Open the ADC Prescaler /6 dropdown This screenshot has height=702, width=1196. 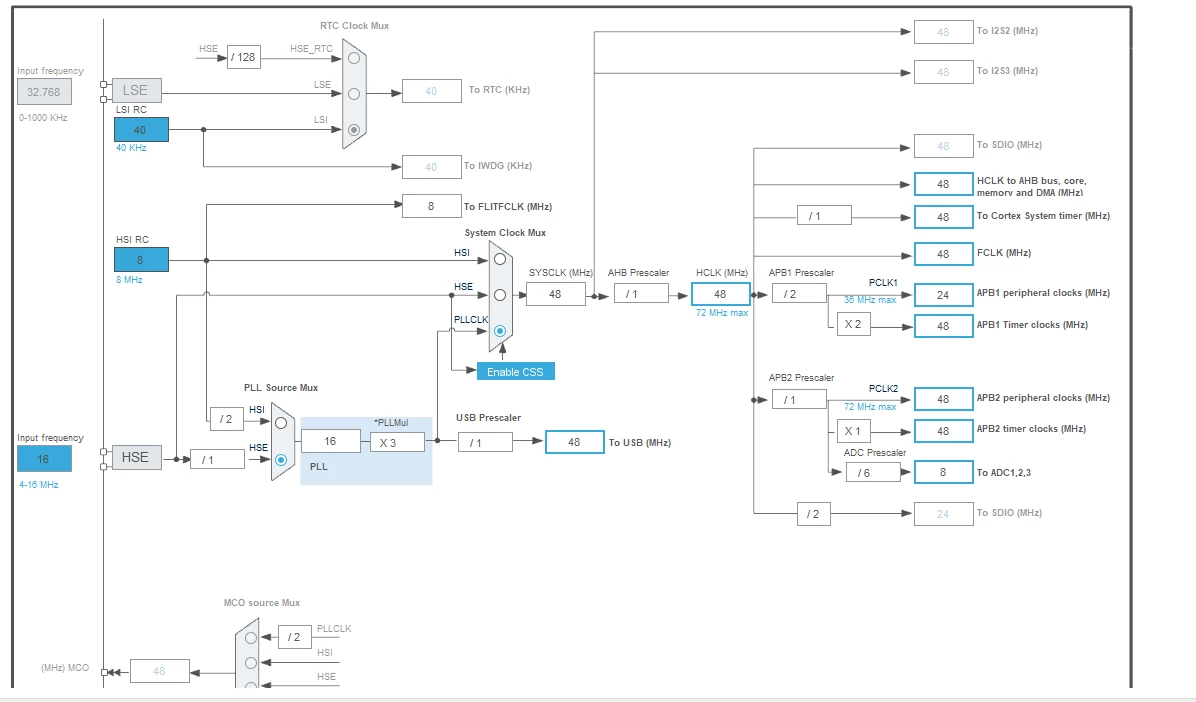tap(873, 473)
